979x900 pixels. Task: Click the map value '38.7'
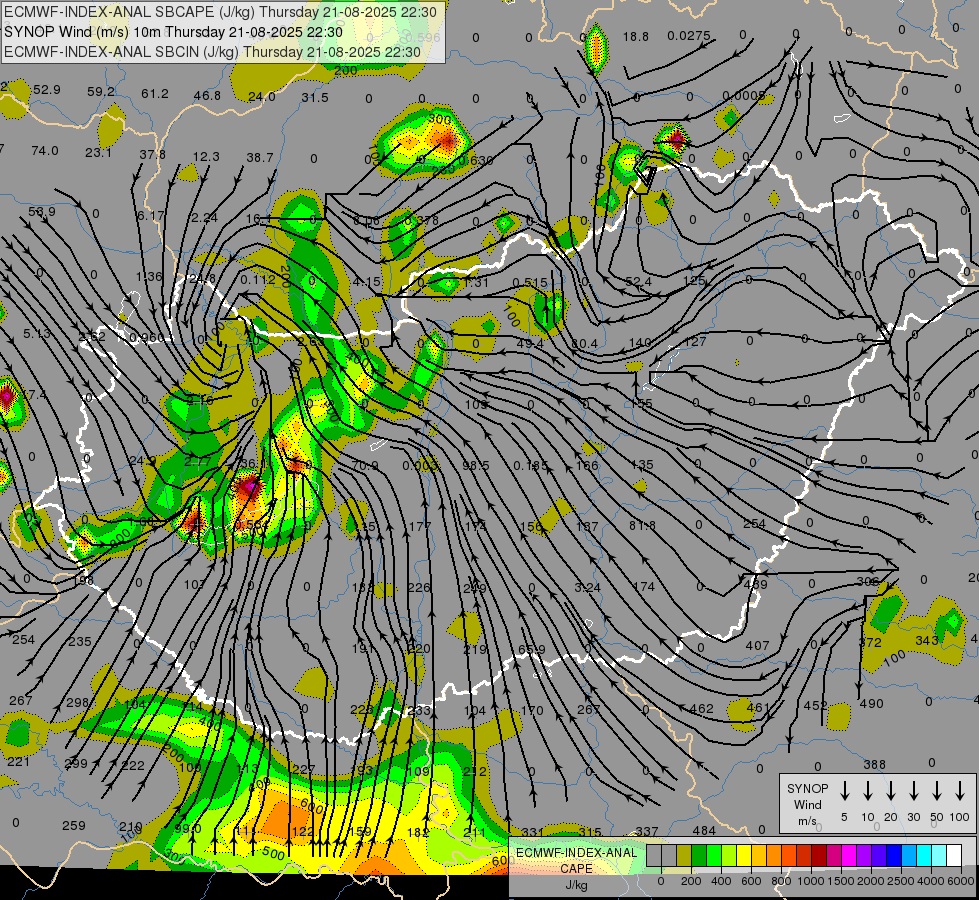coord(260,157)
